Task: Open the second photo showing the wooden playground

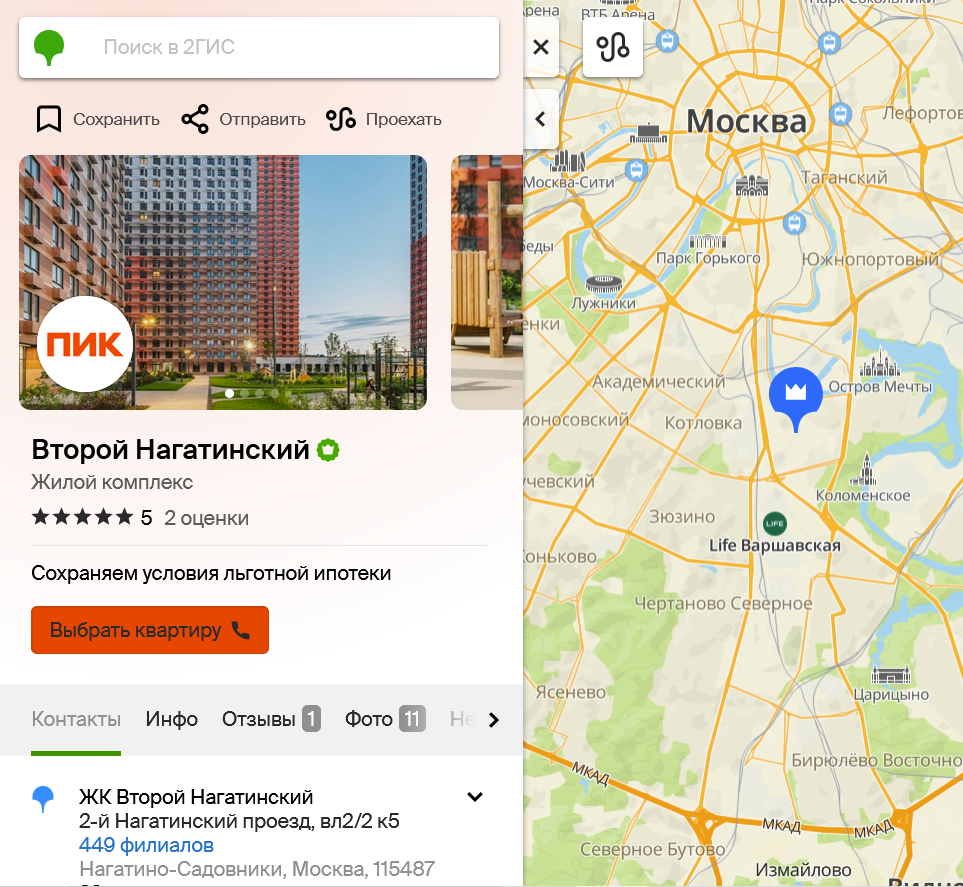Action: (487, 283)
